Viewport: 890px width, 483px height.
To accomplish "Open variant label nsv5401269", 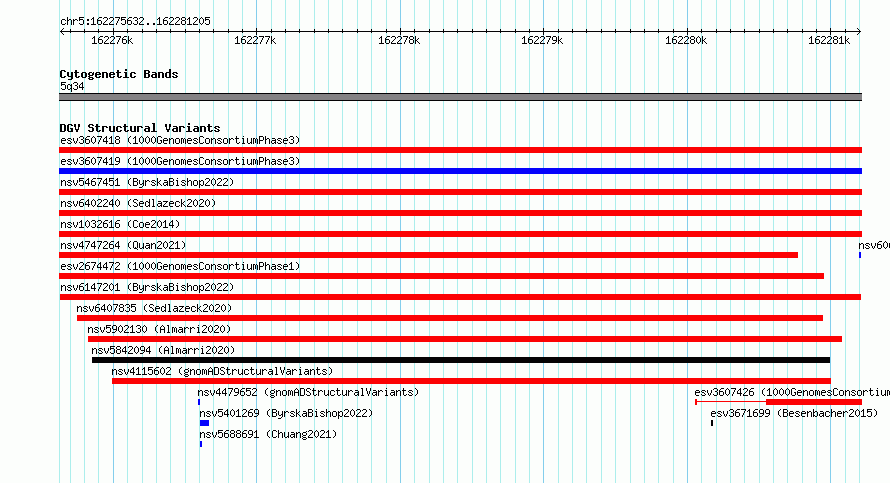I will (286, 413).
